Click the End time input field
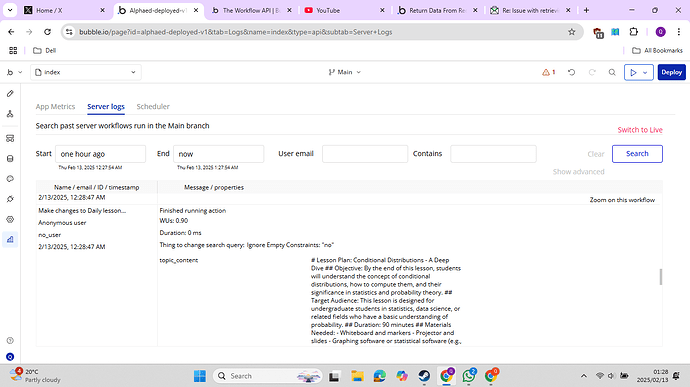The width and height of the screenshot is (690, 387). tap(219, 154)
